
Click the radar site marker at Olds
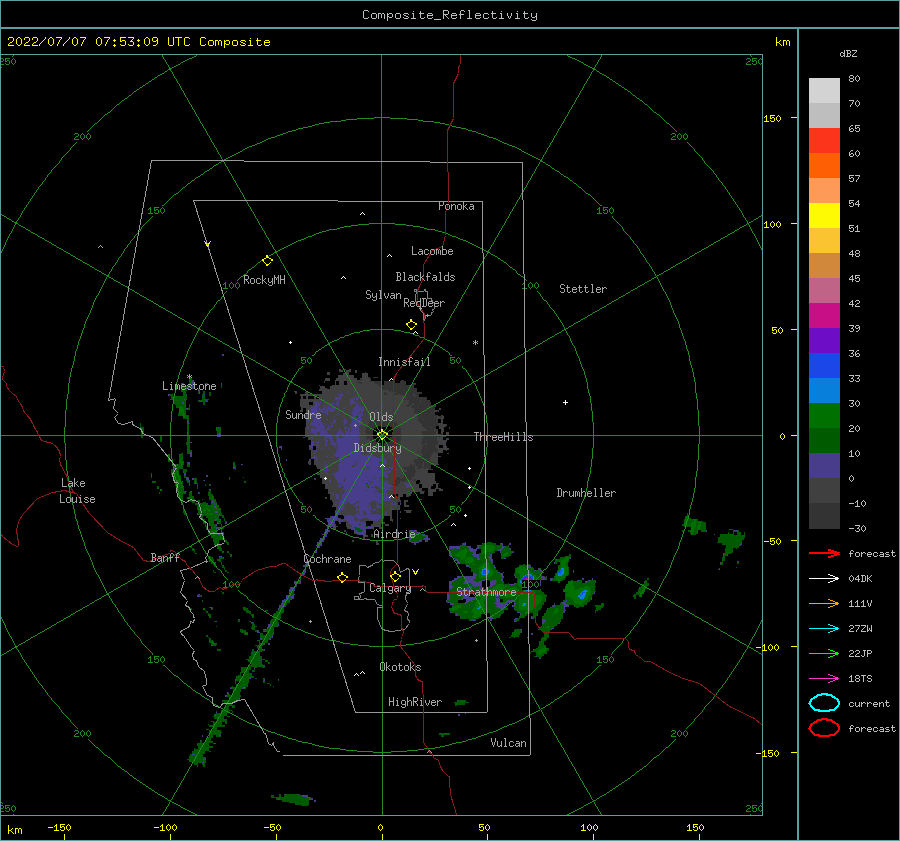tap(382, 435)
